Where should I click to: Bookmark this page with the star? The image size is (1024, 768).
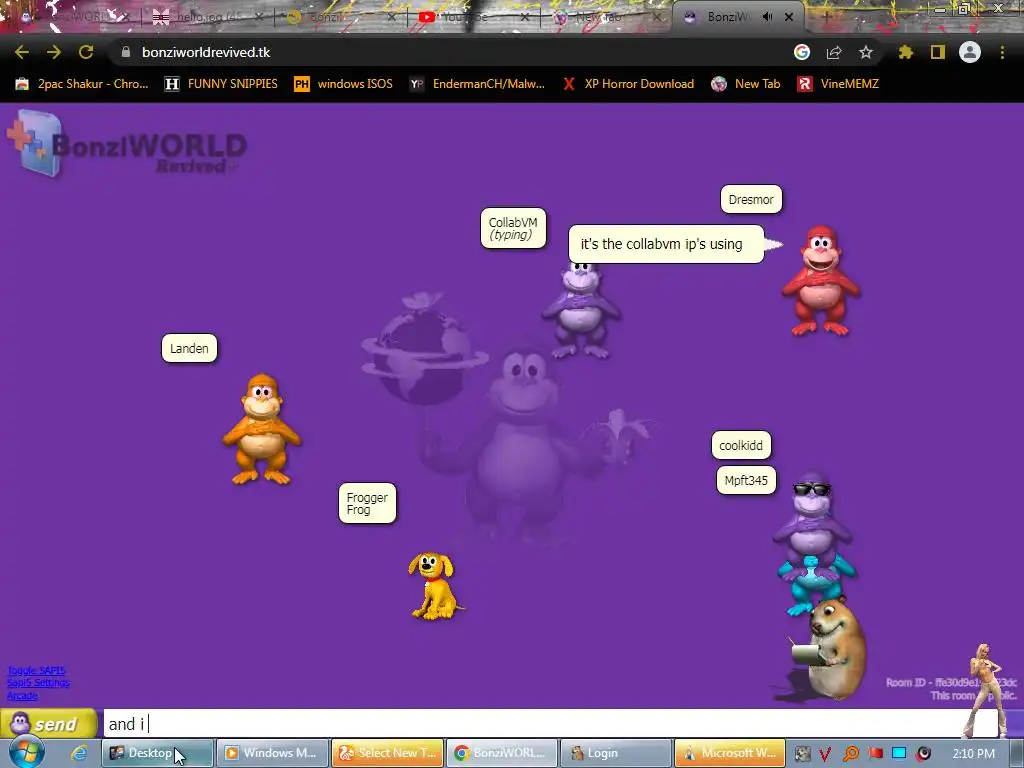[x=866, y=52]
